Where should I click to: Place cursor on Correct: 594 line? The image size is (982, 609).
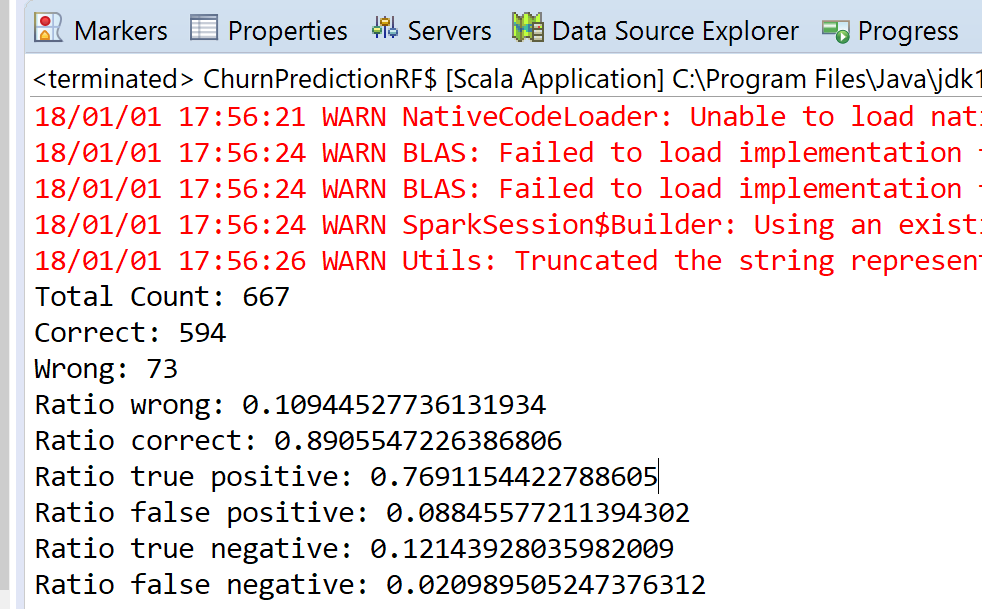click(x=130, y=333)
